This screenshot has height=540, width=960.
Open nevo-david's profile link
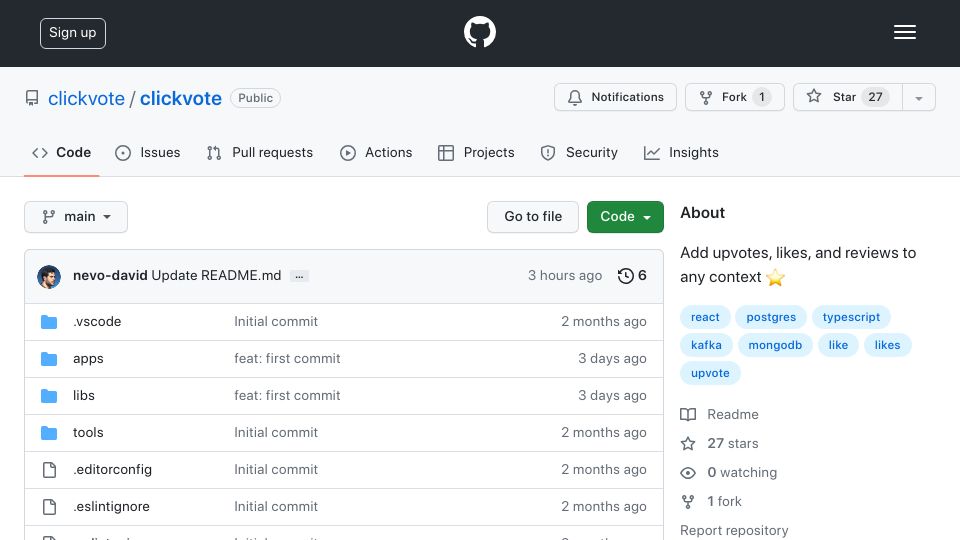coord(110,276)
